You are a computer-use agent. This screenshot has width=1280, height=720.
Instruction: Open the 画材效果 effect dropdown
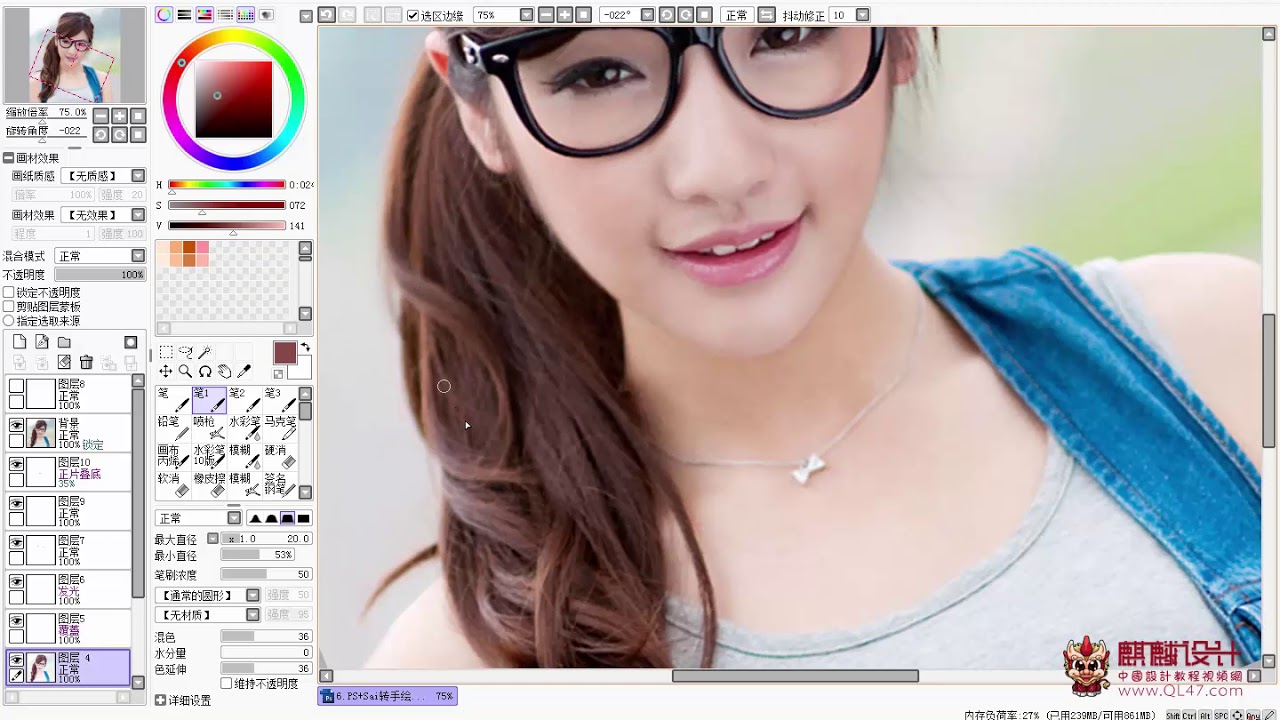(x=139, y=215)
